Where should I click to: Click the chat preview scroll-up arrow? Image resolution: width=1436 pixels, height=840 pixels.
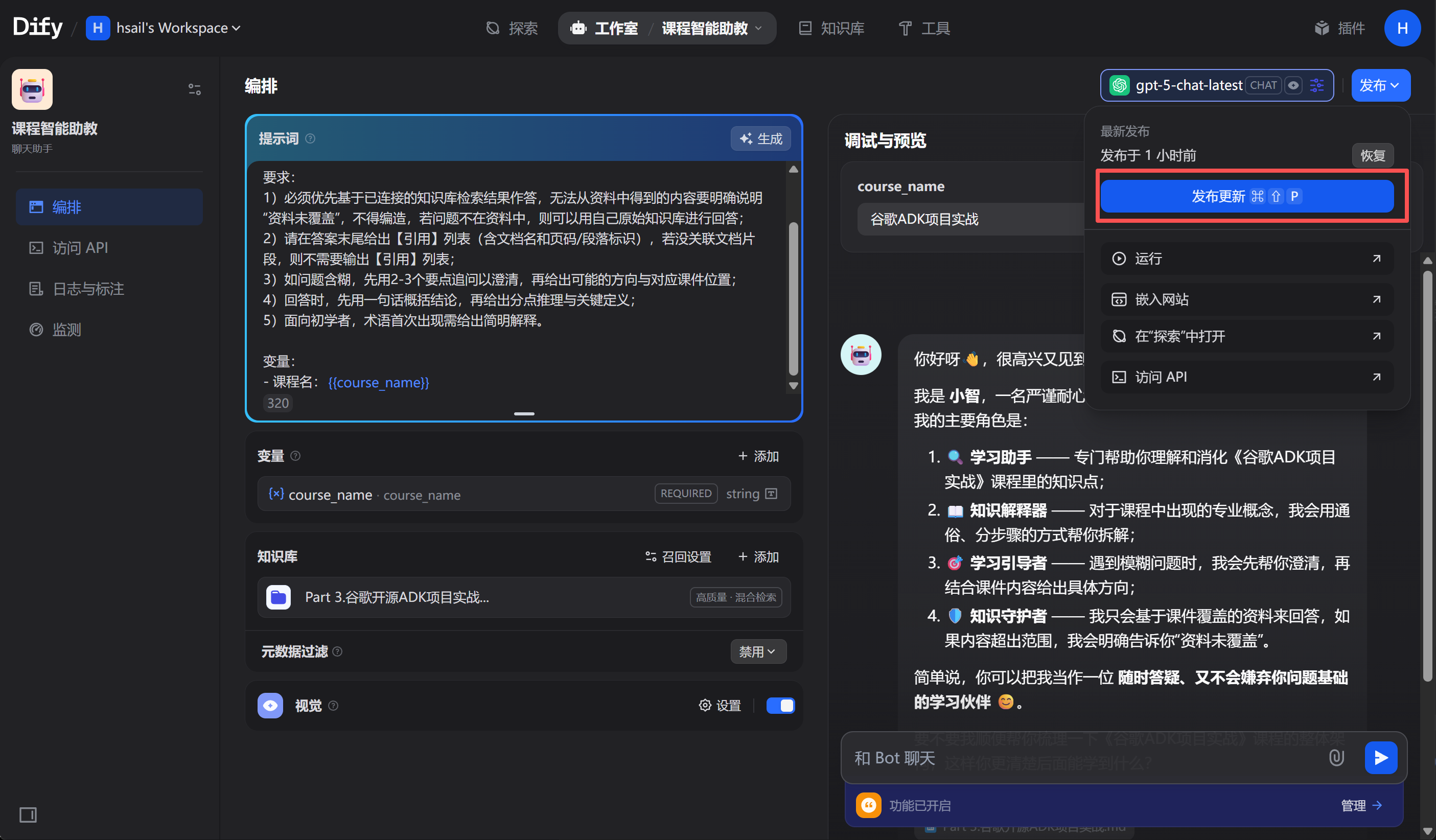point(1427,261)
